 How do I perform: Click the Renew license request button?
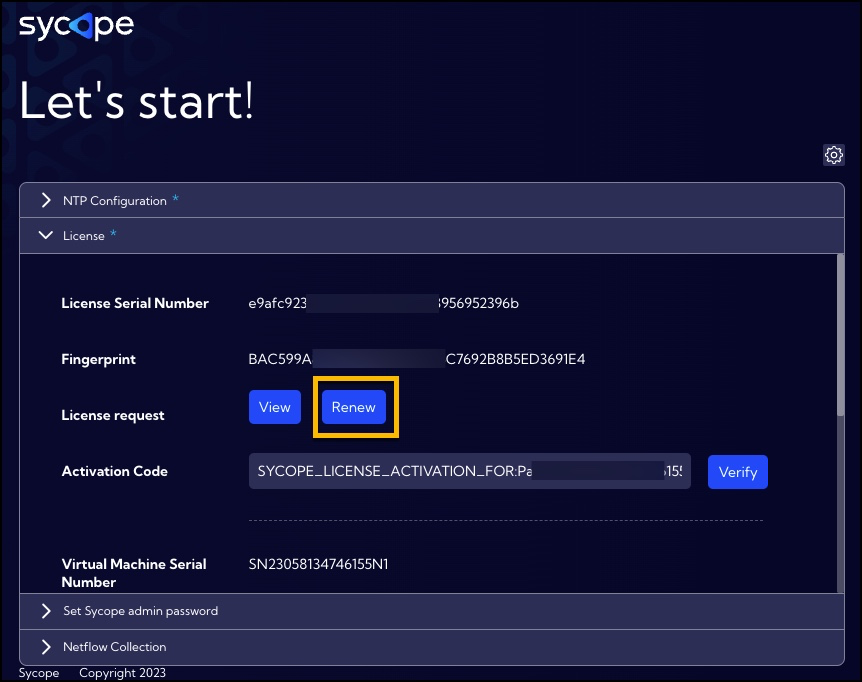tap(353, 407)
